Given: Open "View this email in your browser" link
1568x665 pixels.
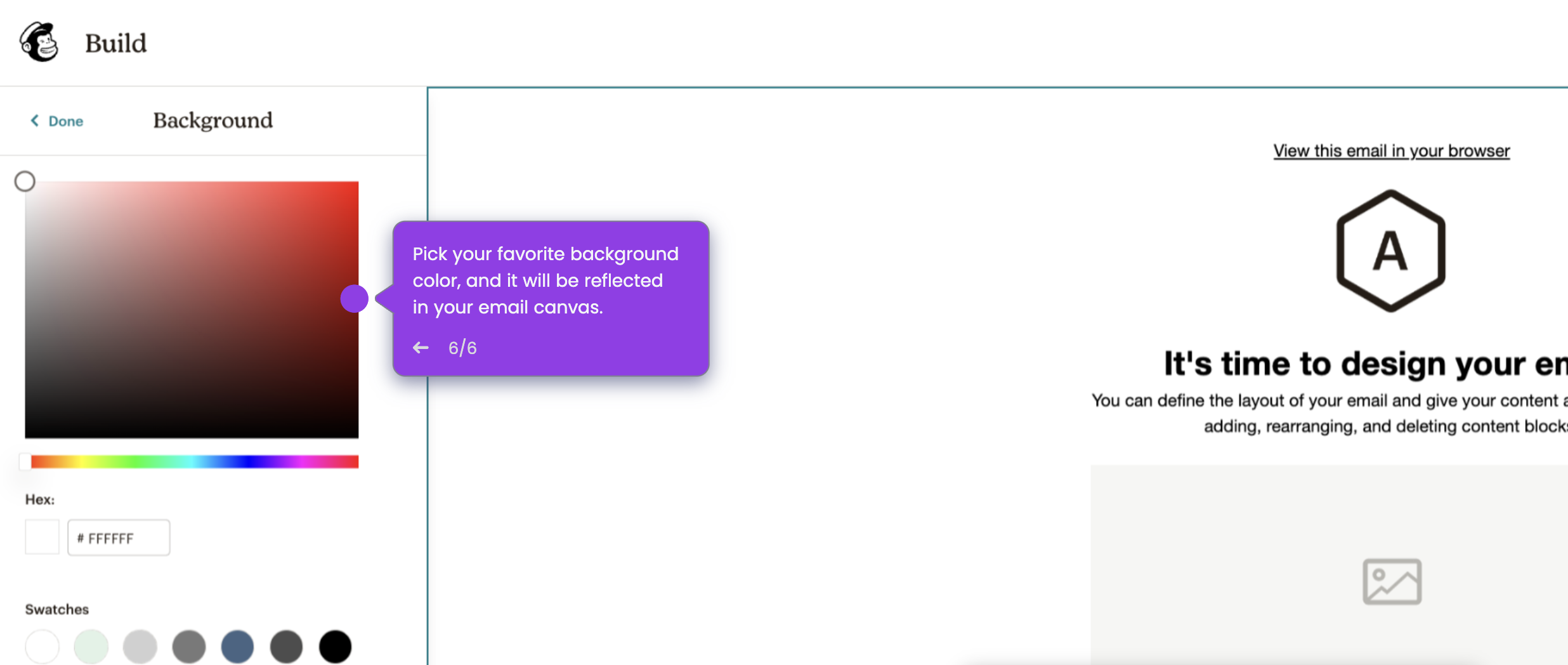Looking at the screenshot, I should point(1390,150).
